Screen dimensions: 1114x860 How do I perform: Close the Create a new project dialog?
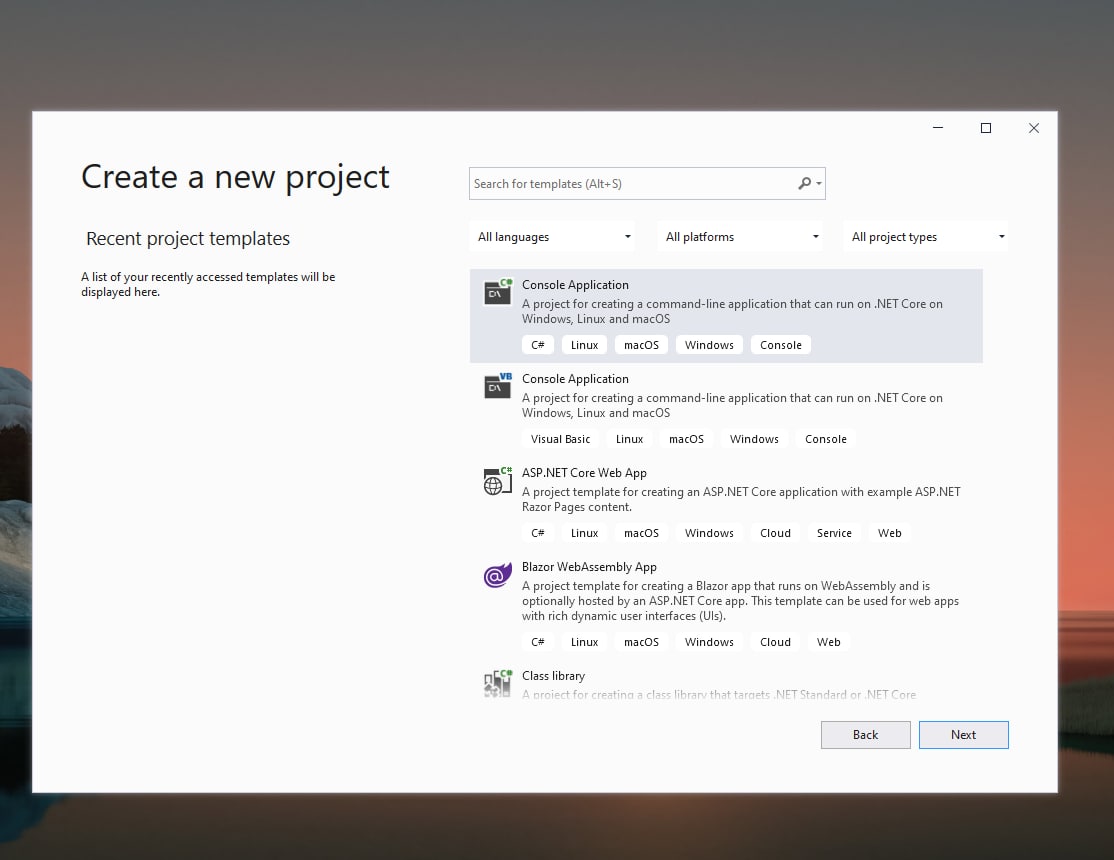(x=1034, y=128)
